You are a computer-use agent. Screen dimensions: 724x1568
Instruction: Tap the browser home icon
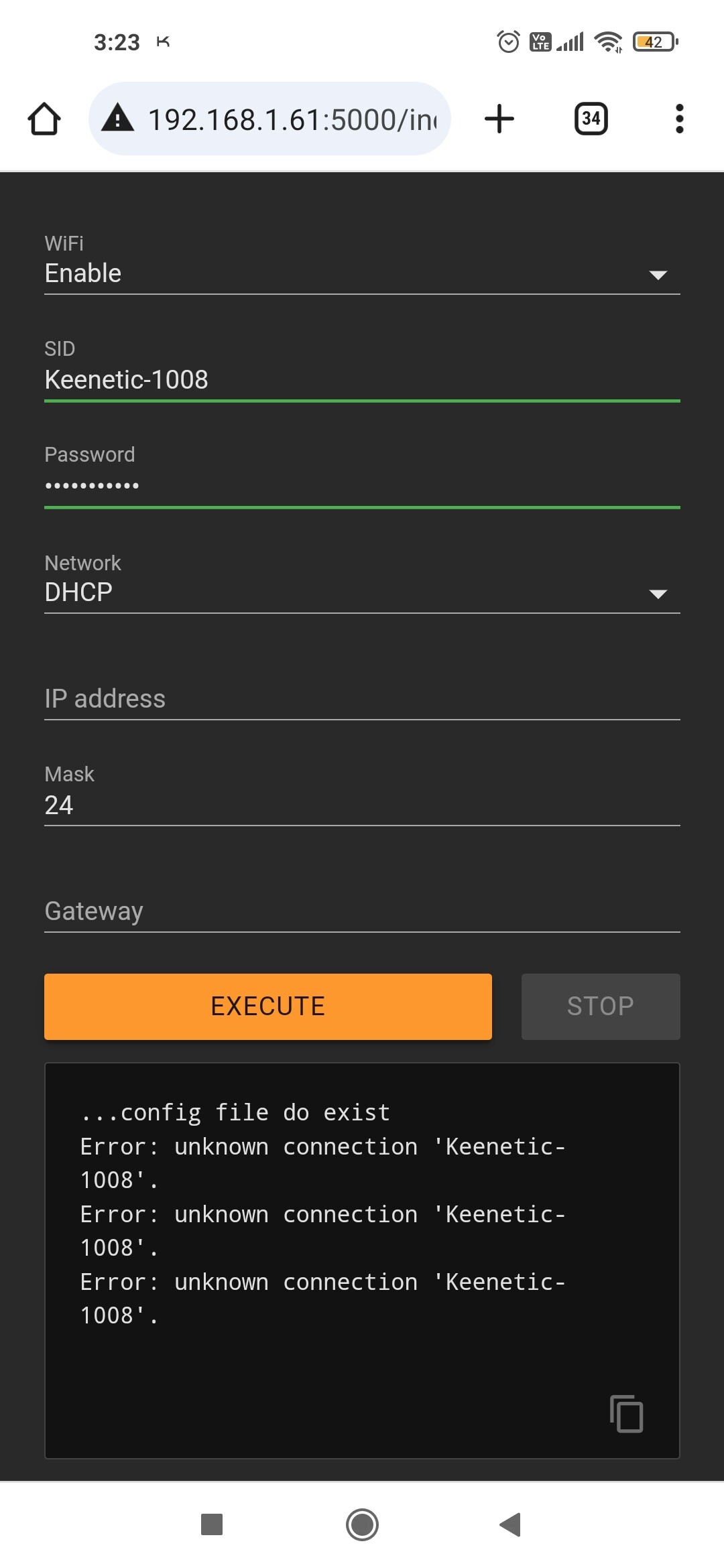44,119
